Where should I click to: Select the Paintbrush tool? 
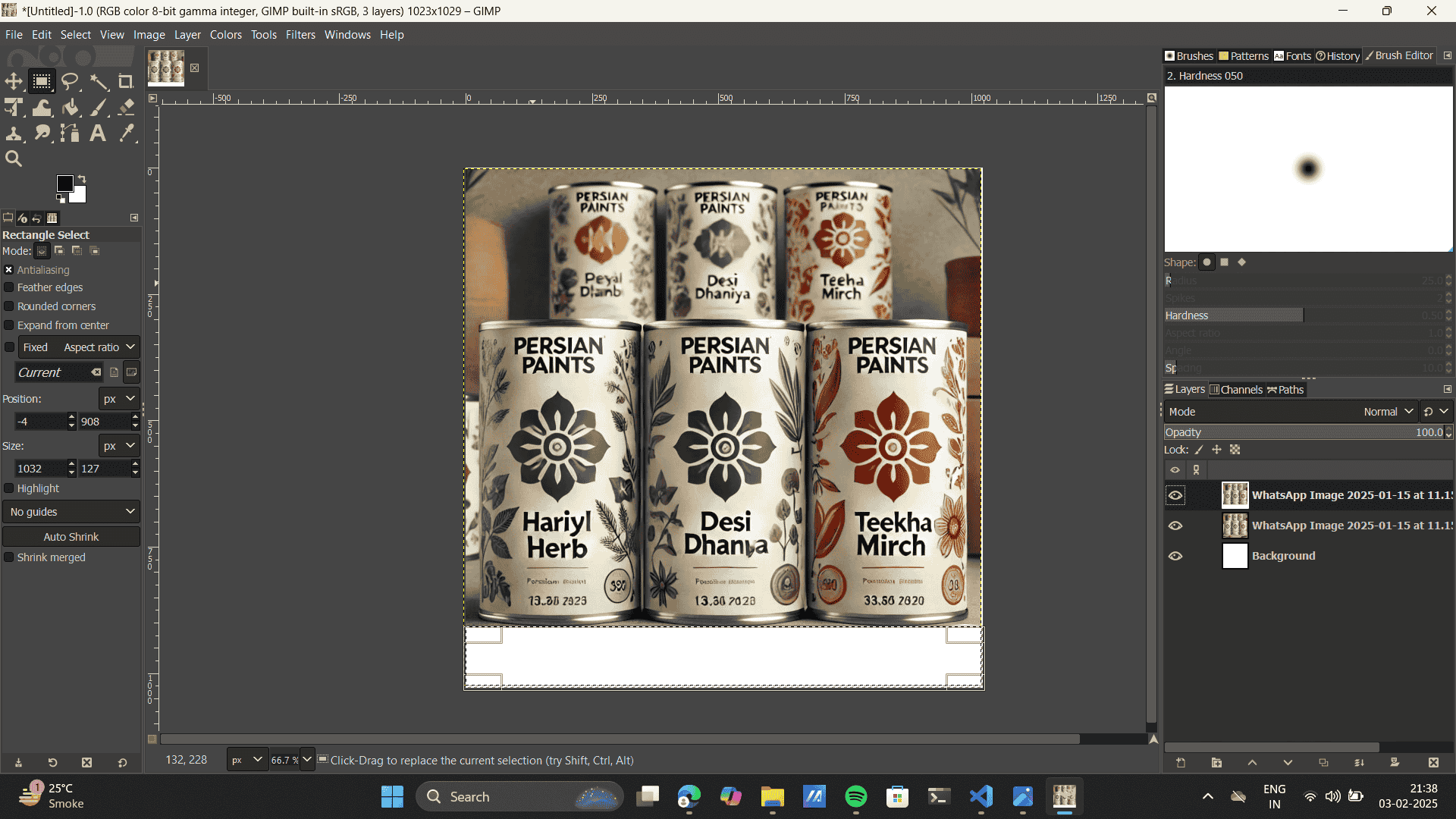99,108
